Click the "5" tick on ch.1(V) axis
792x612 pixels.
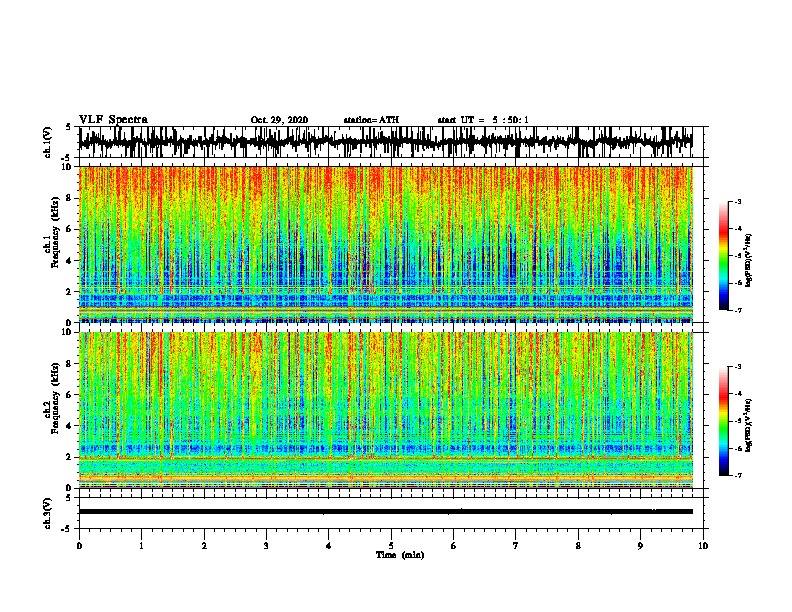point(69,127)
